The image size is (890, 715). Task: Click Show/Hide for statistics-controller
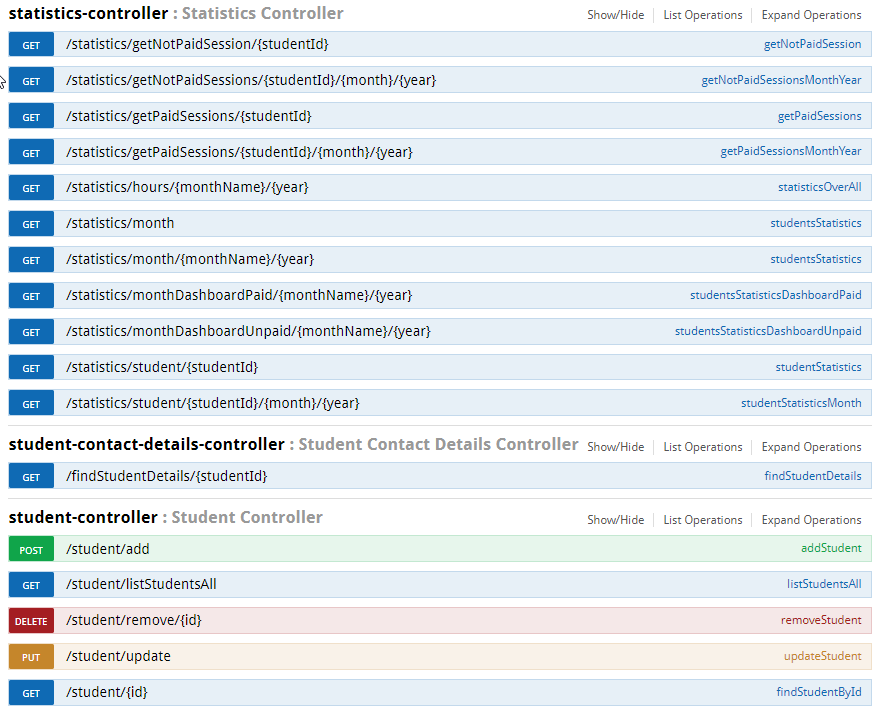pos(615,15)
